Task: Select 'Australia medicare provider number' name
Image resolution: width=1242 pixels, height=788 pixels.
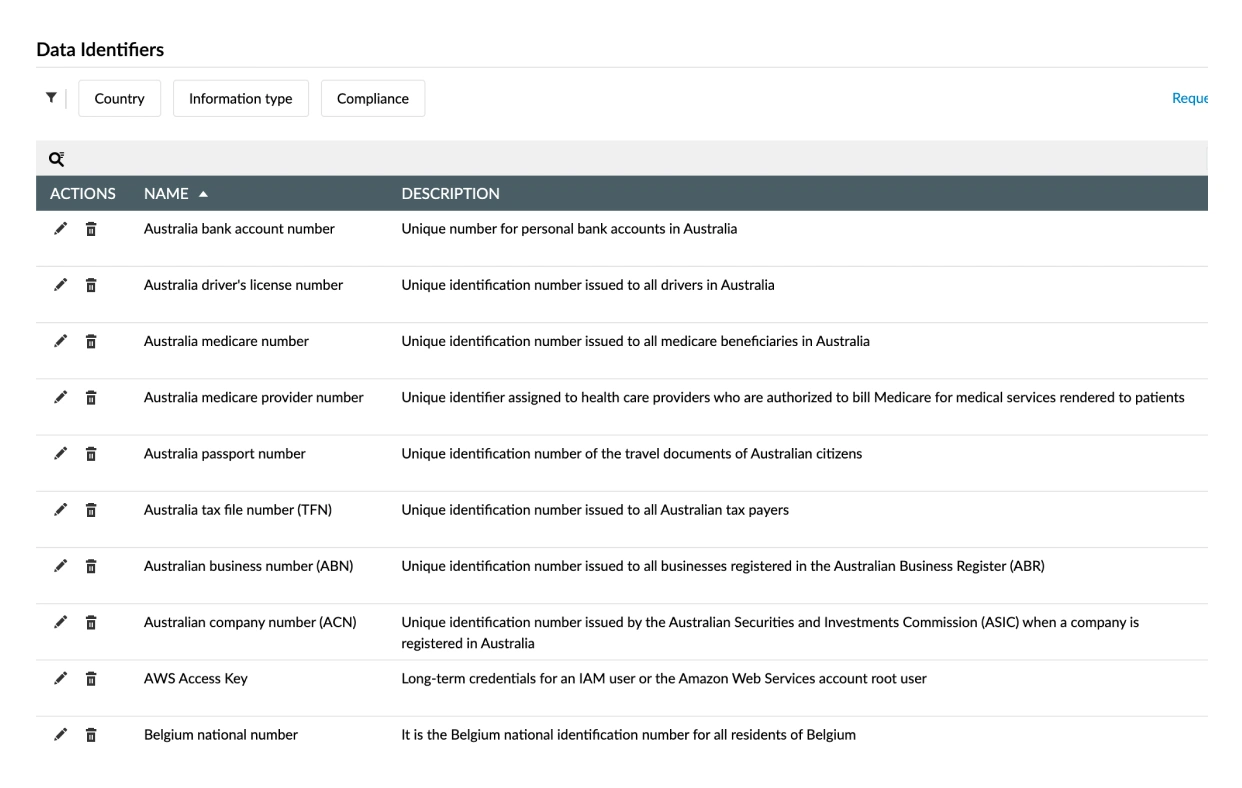Action: [x=254, y=398]
